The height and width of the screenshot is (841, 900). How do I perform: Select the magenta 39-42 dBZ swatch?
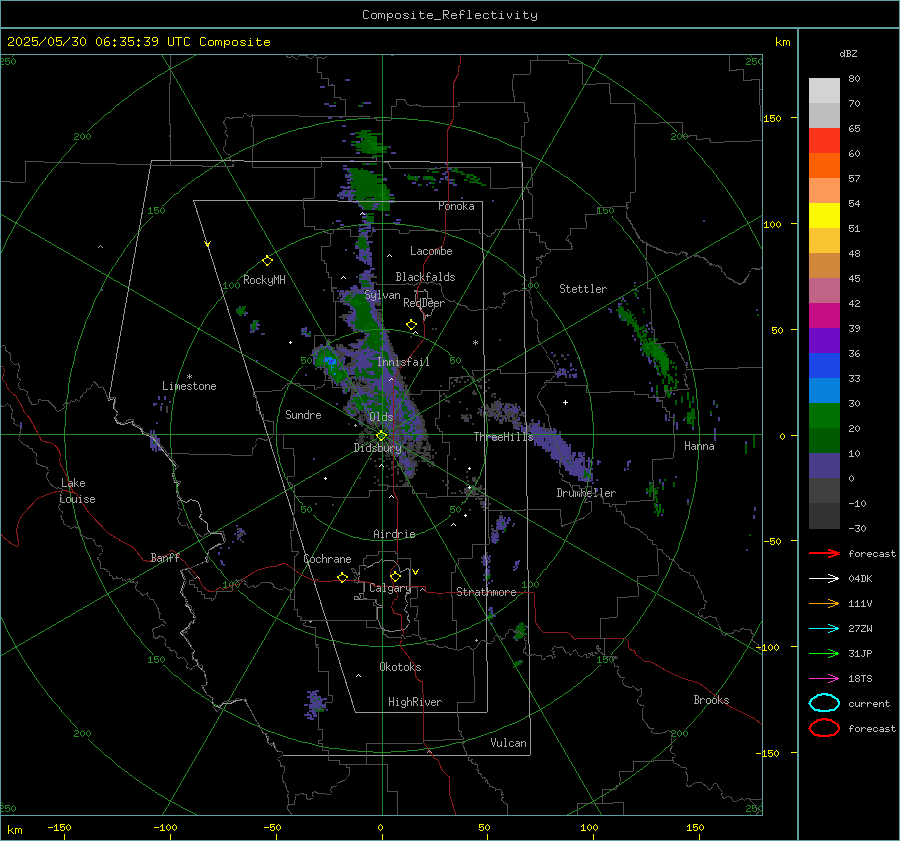824,316
